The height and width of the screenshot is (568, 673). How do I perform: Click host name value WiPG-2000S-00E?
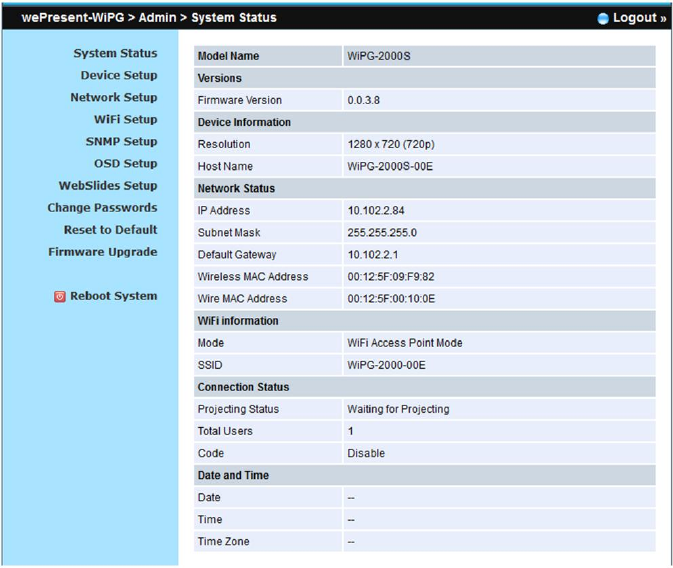coord(390,167)
